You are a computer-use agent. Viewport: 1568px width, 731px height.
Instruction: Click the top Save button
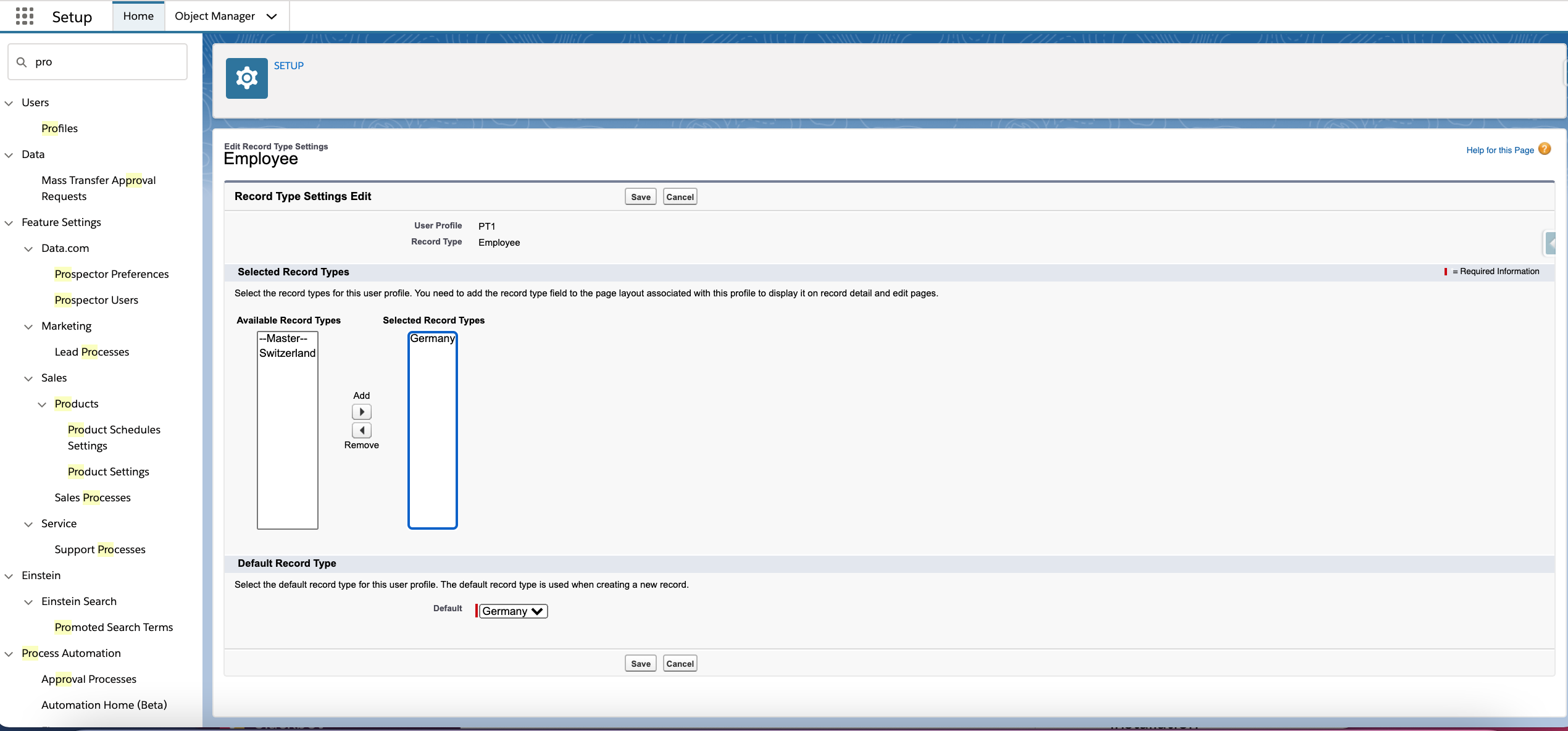click(640, 197)
